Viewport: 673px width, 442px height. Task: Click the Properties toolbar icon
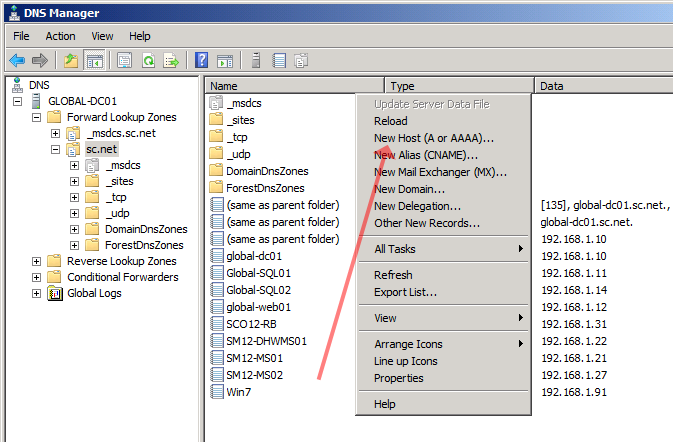125,61
